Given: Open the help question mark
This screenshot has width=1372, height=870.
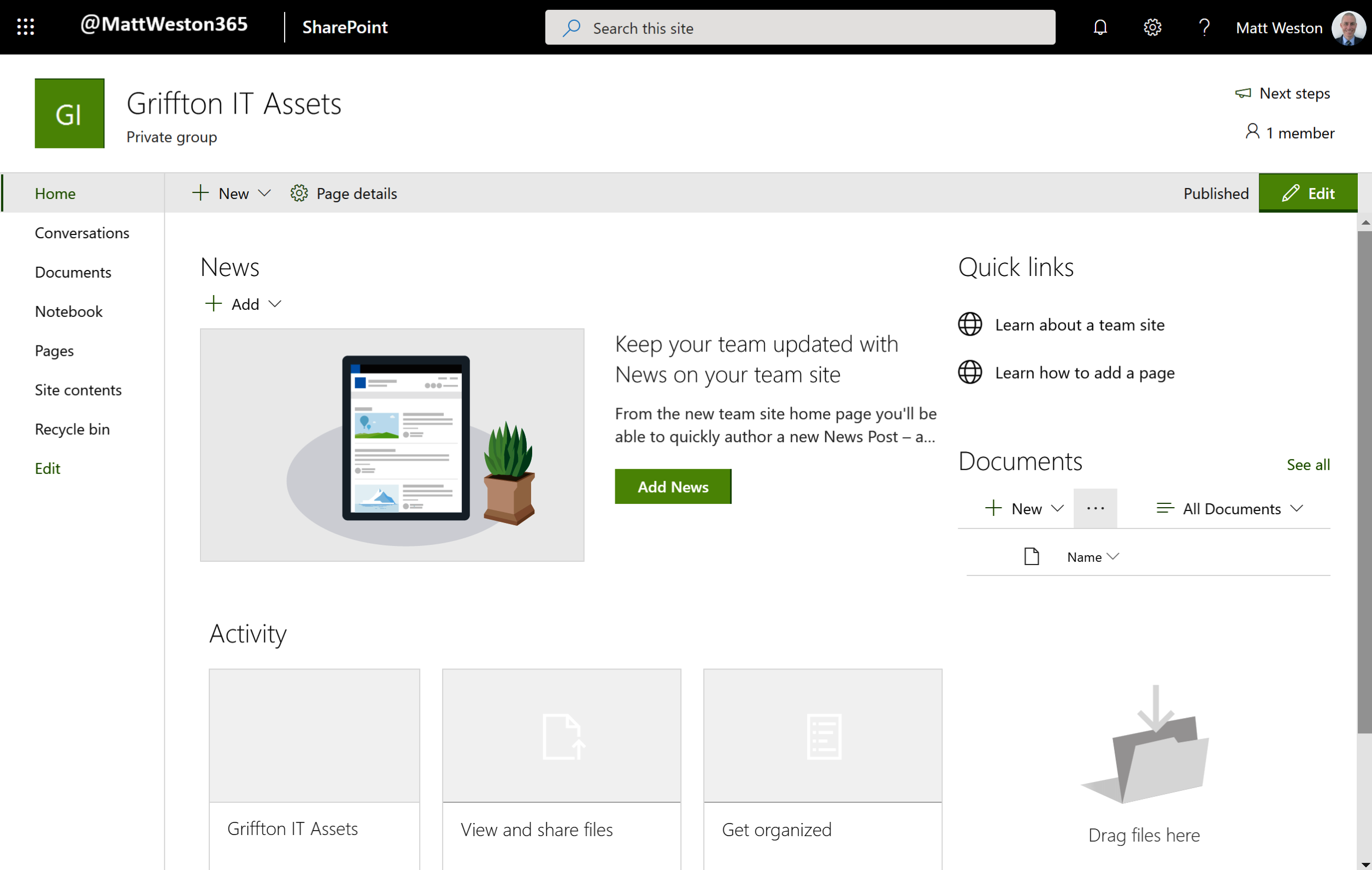Looking at the screenshot, I should tap(1204, 27).
